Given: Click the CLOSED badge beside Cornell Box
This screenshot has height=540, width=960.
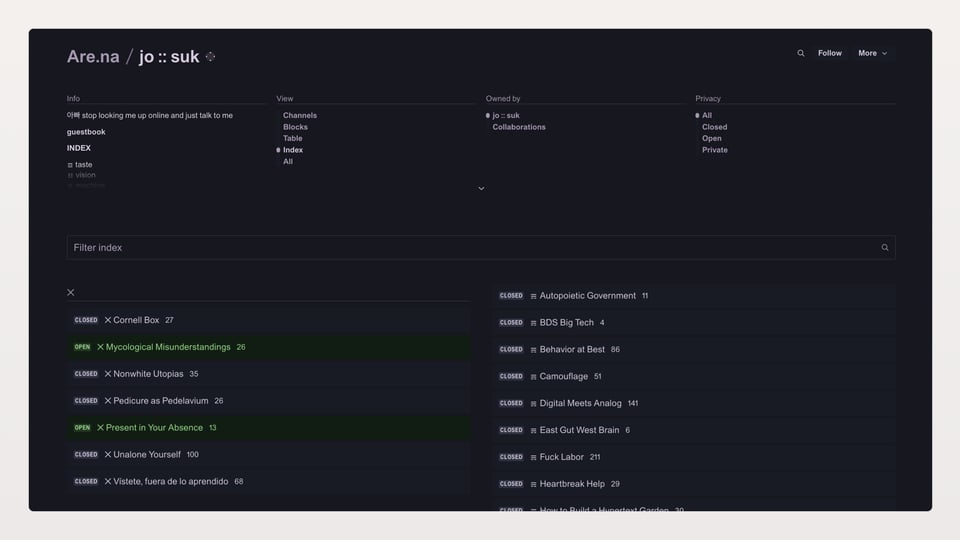Looking at the screenshot, I should click(x=86, y=320).
